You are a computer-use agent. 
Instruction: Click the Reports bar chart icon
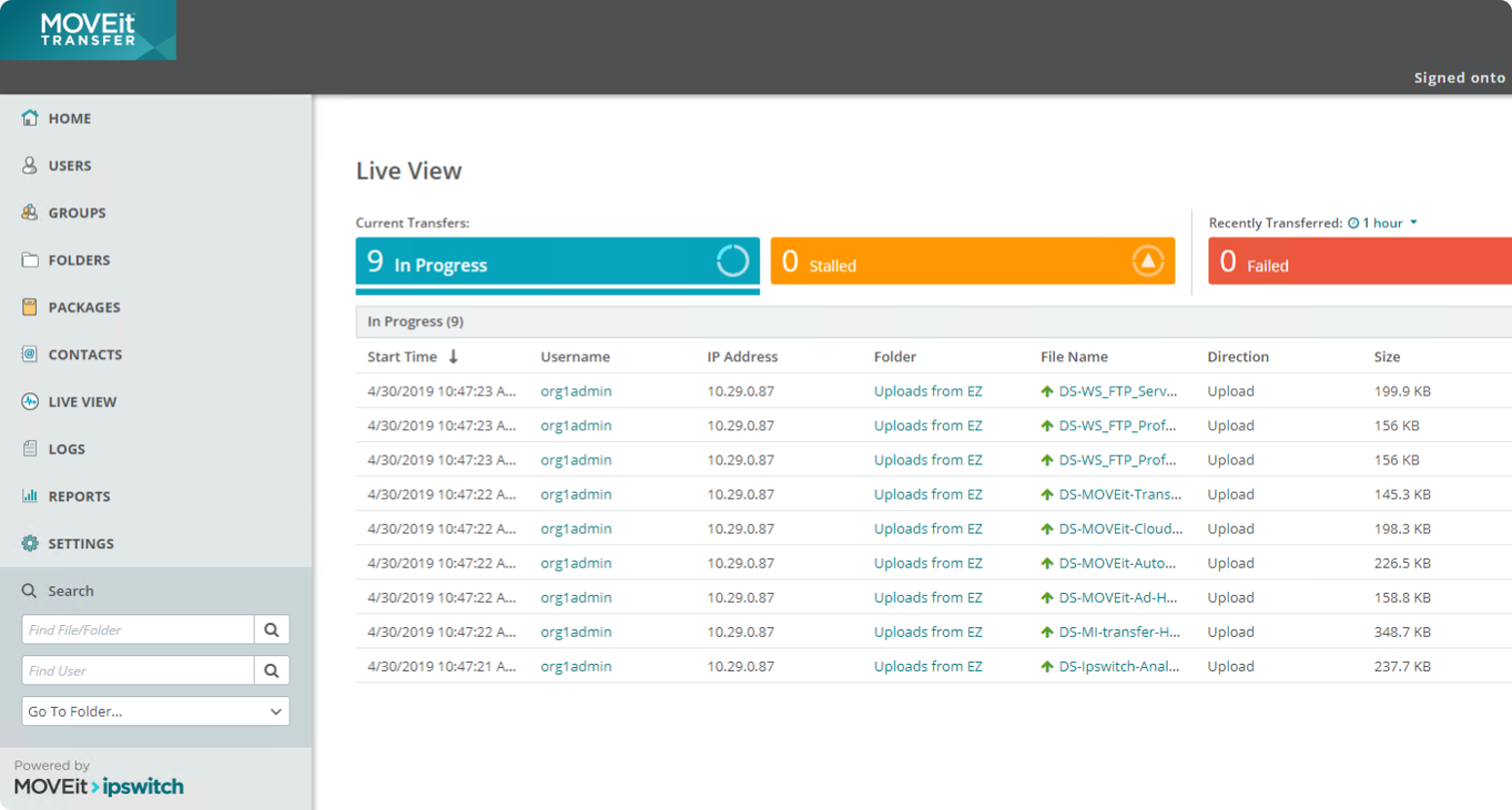point(30,496)
